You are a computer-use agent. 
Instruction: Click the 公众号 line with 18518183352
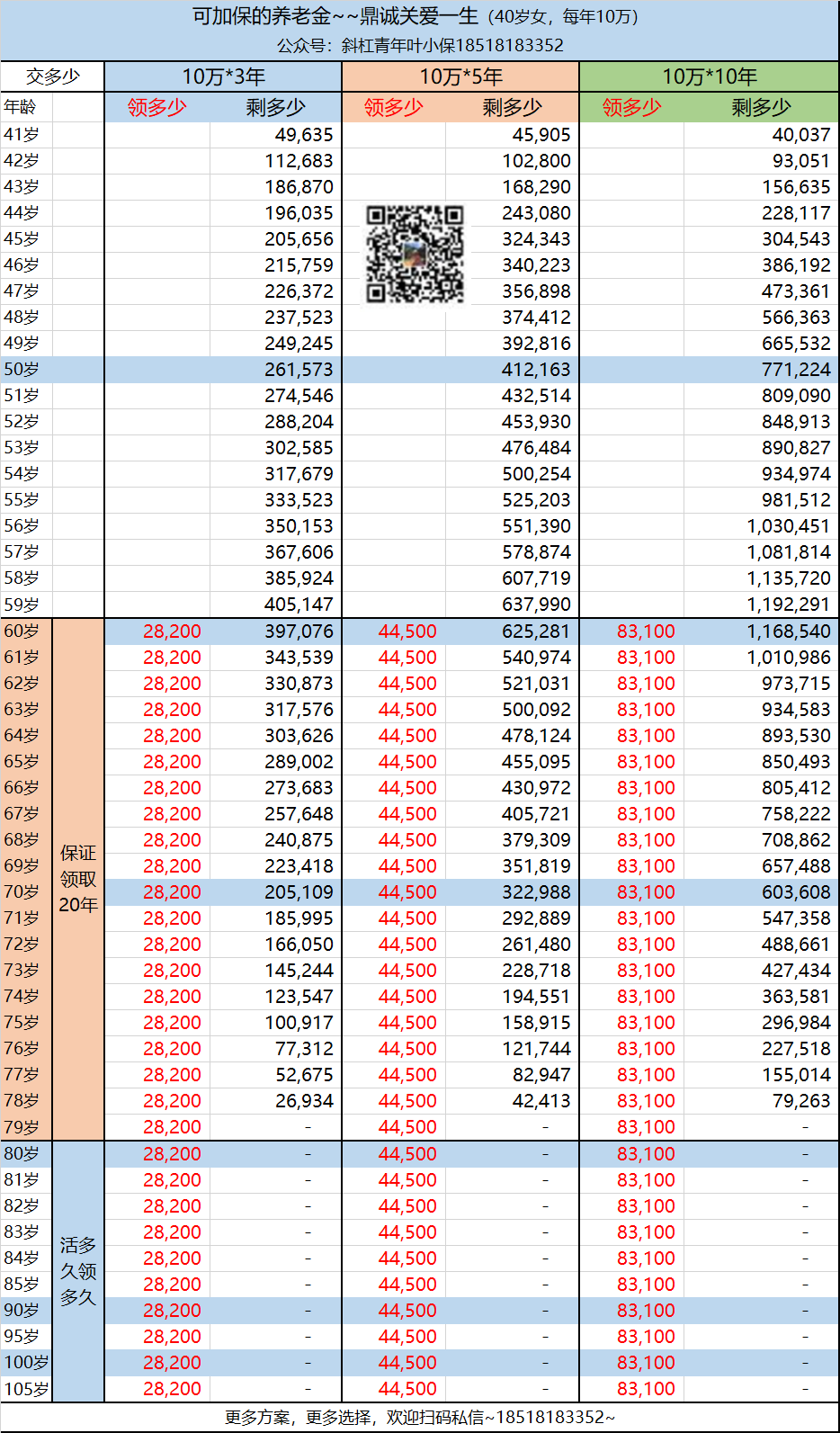tap(420, 45)
